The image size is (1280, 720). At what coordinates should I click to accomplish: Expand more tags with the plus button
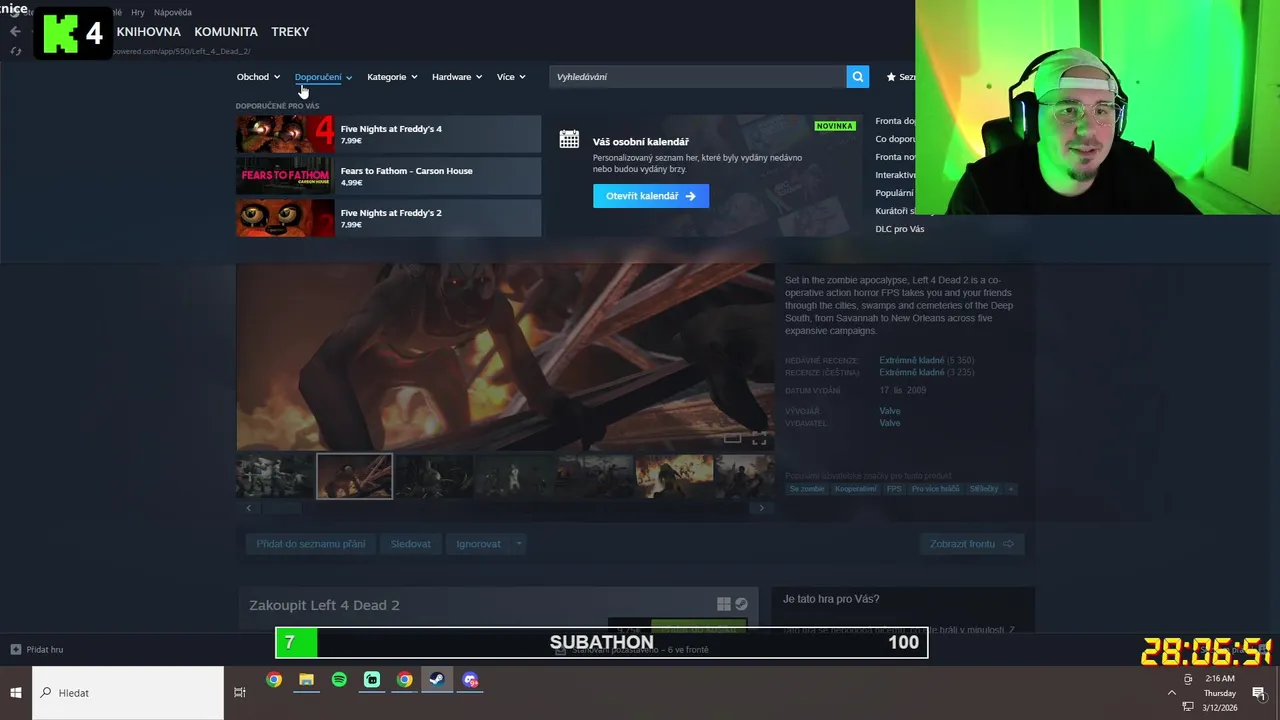click(x=1010, y=489)
